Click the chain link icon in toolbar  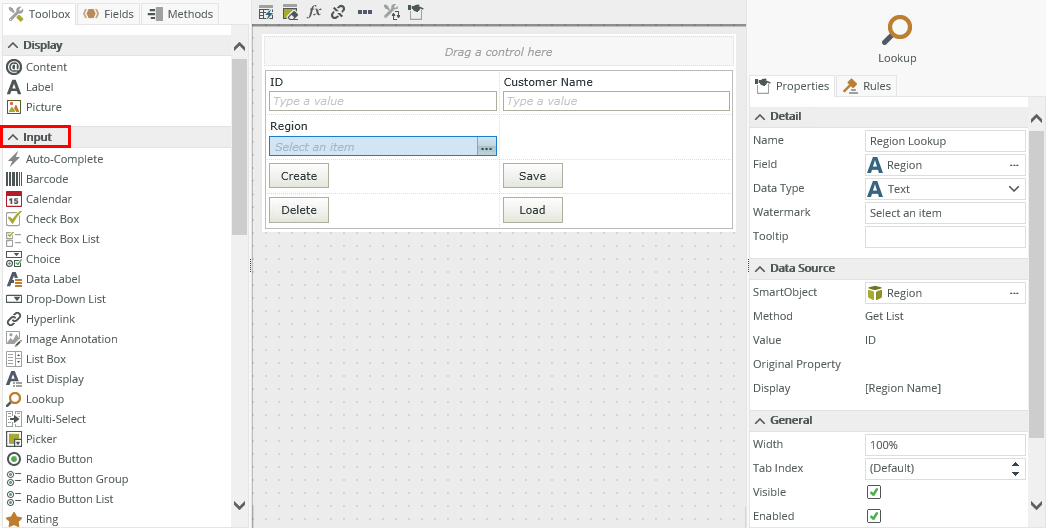pyautogui.click(x=338, y=12)
